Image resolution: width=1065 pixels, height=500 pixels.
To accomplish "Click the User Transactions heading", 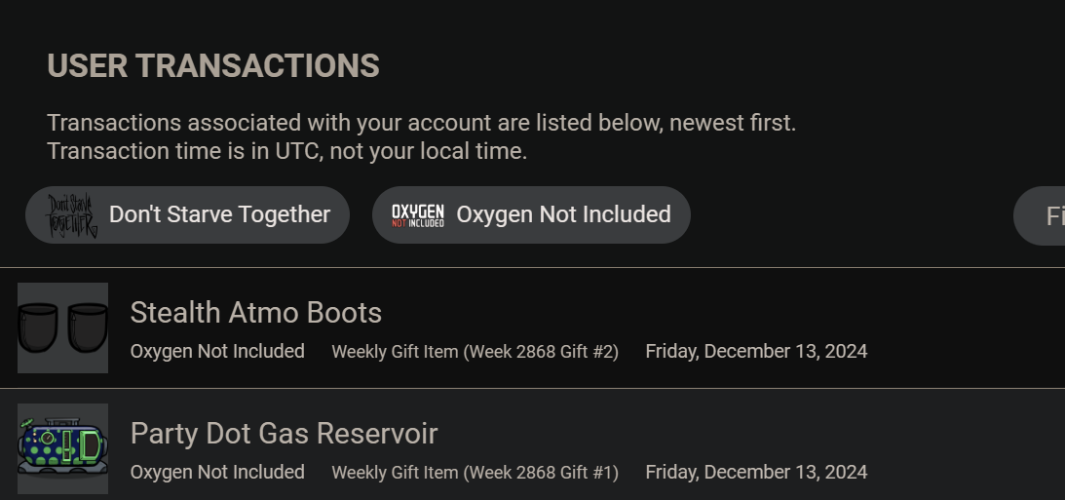I will (213, 66).
